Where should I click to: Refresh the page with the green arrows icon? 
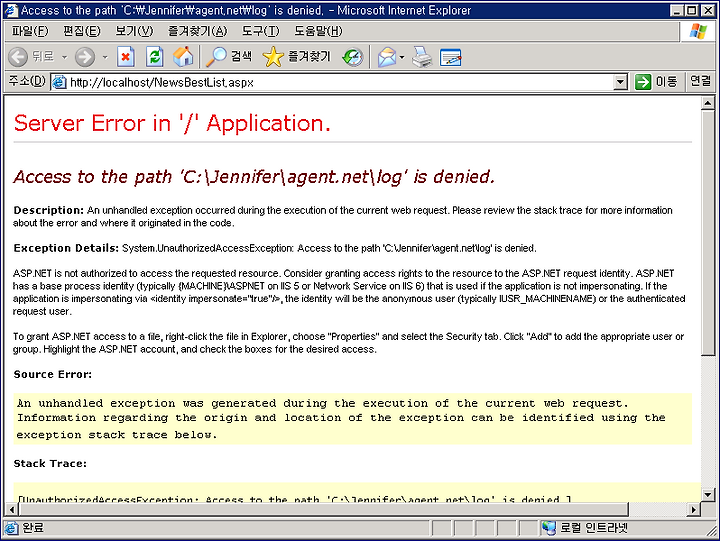155,57
